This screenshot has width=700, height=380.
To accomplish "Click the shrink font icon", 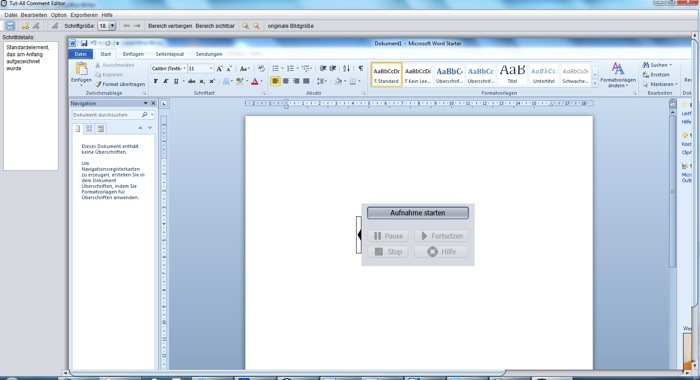I will click(229, 69).
